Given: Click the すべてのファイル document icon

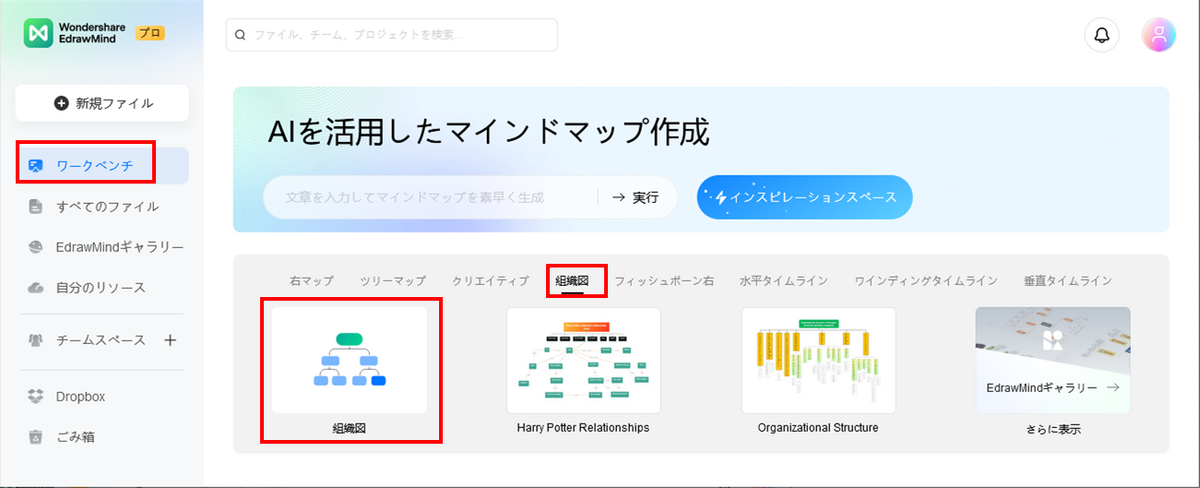Looking at the screenshot, I should [x=36, y=207].
